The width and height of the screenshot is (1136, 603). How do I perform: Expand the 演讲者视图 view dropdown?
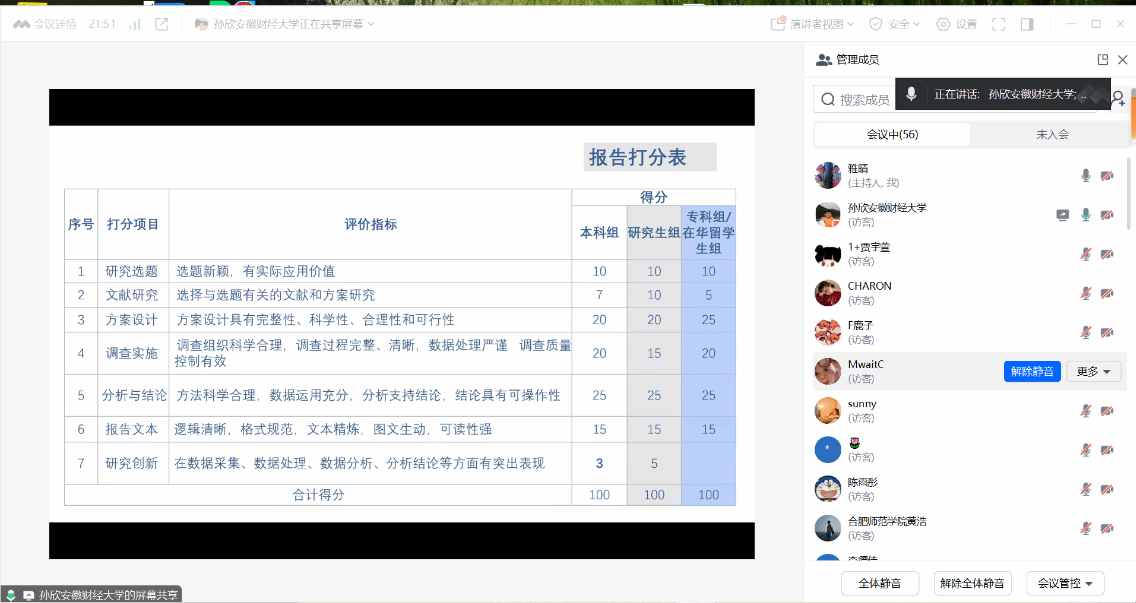[813, 24]
